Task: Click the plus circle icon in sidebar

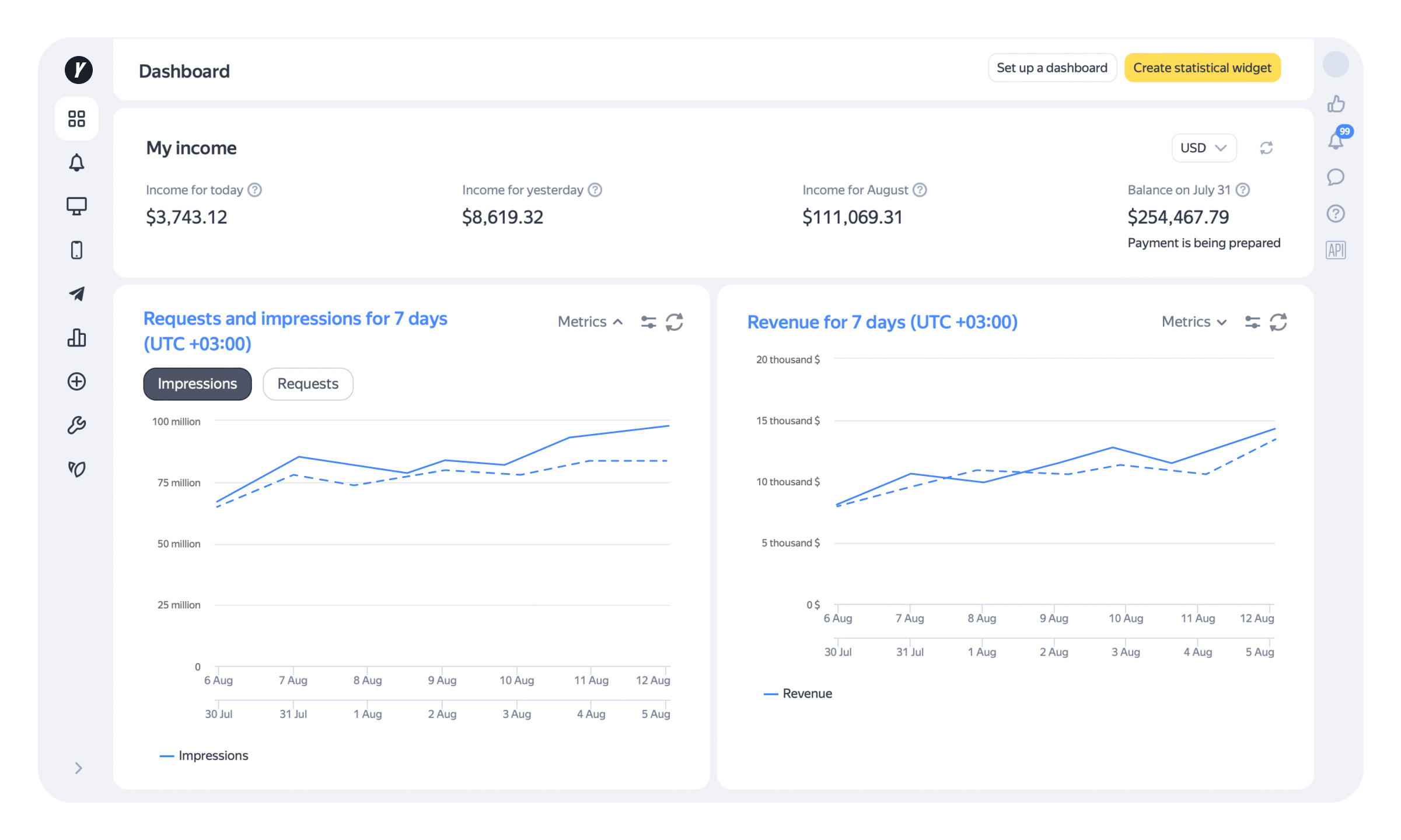Action: tap(76, 381)
